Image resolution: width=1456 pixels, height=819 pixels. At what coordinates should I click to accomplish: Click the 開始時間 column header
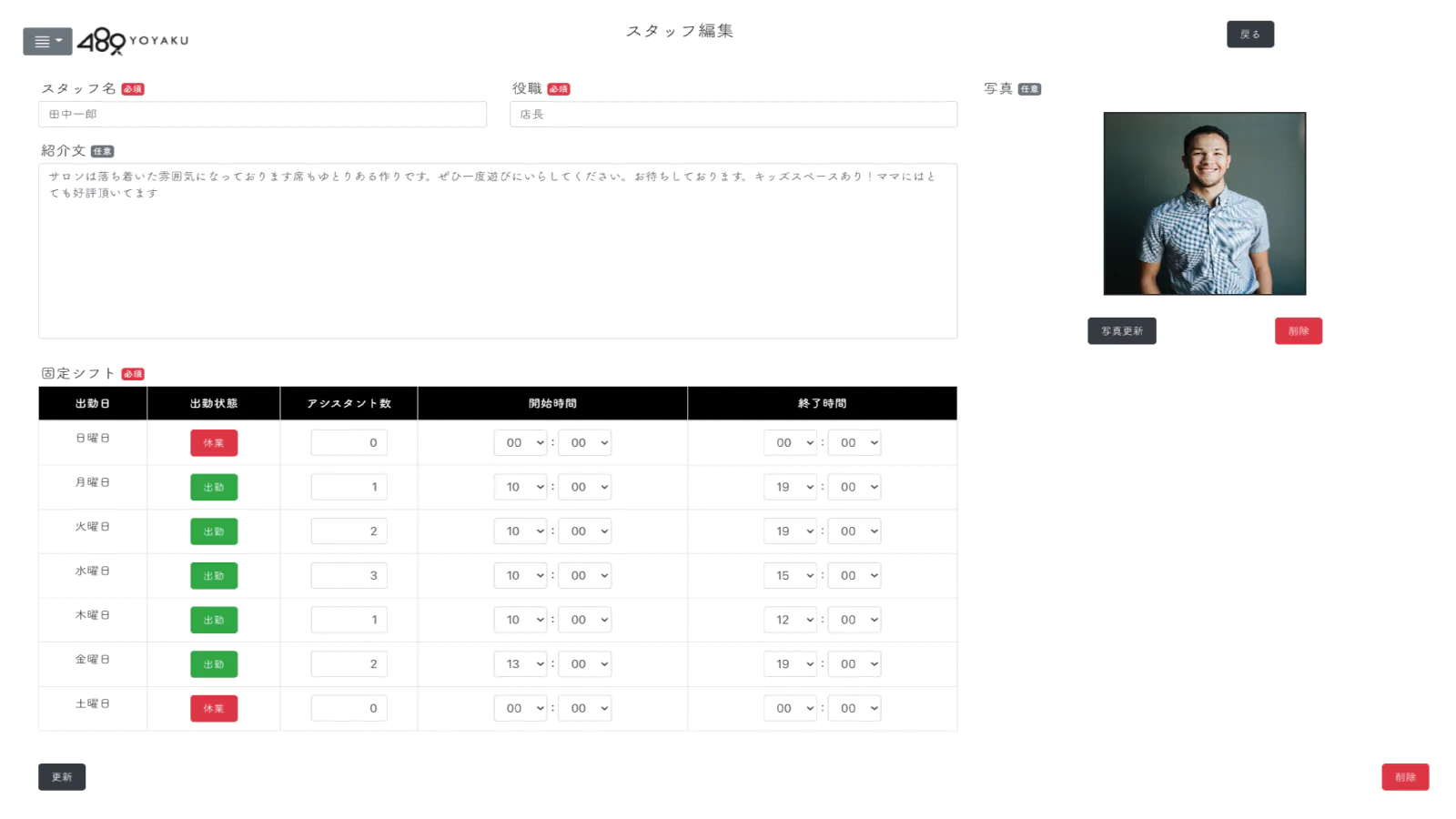coord(552,403)
